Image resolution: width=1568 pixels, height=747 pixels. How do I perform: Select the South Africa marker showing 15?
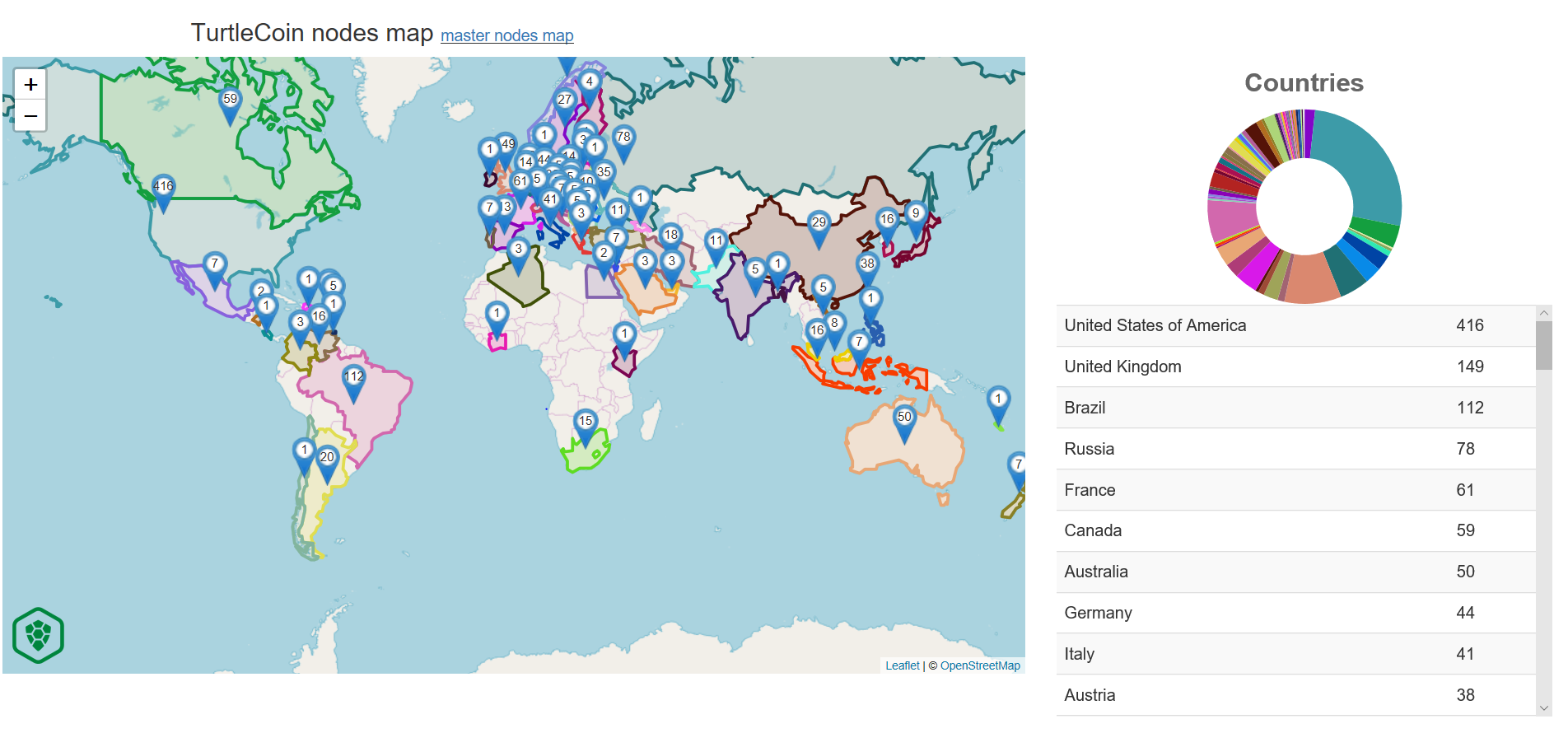pyautogui.click(x=586, y=427)
